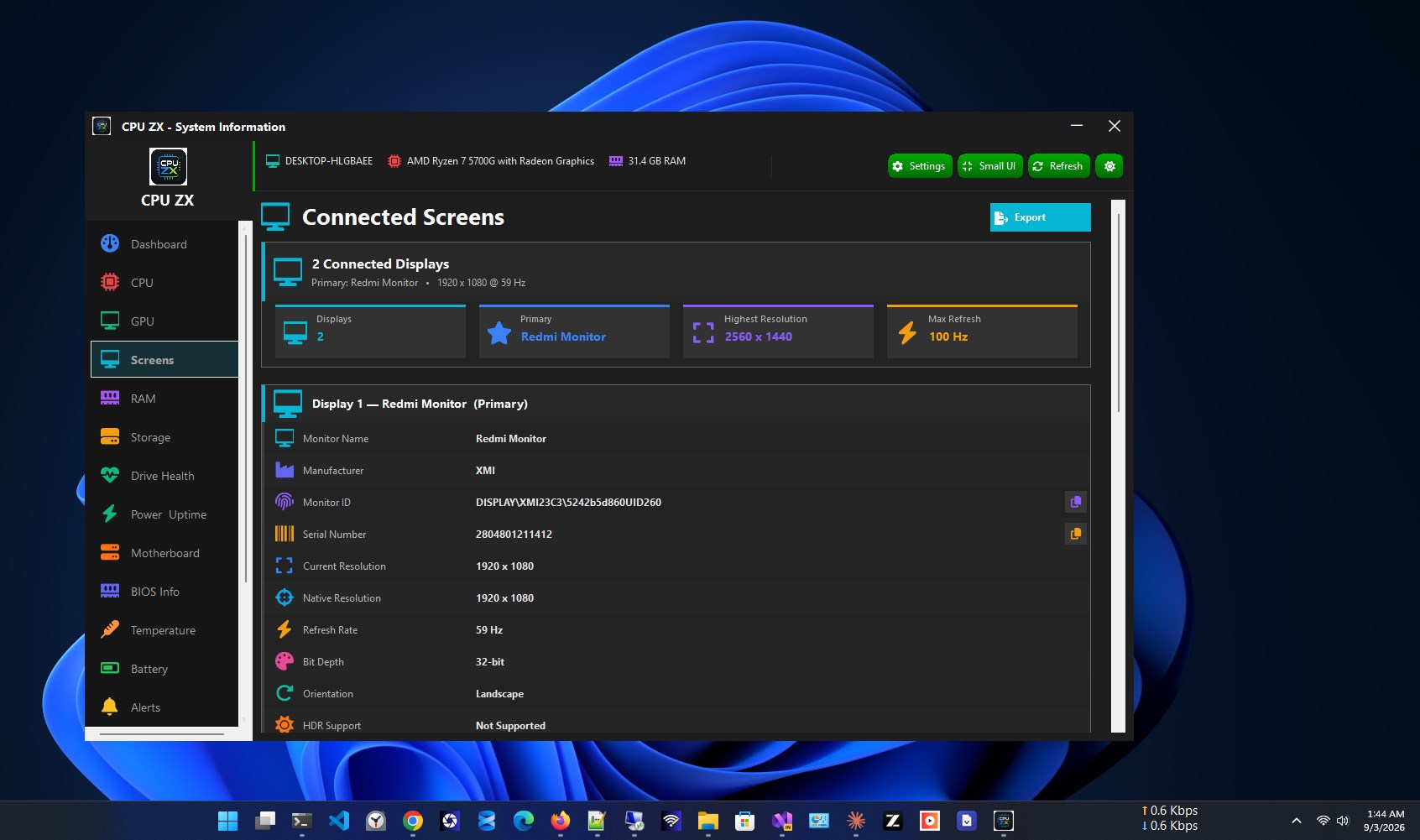Click the serial number 2804801211412

pyautogui.click(x=514, y=535)
